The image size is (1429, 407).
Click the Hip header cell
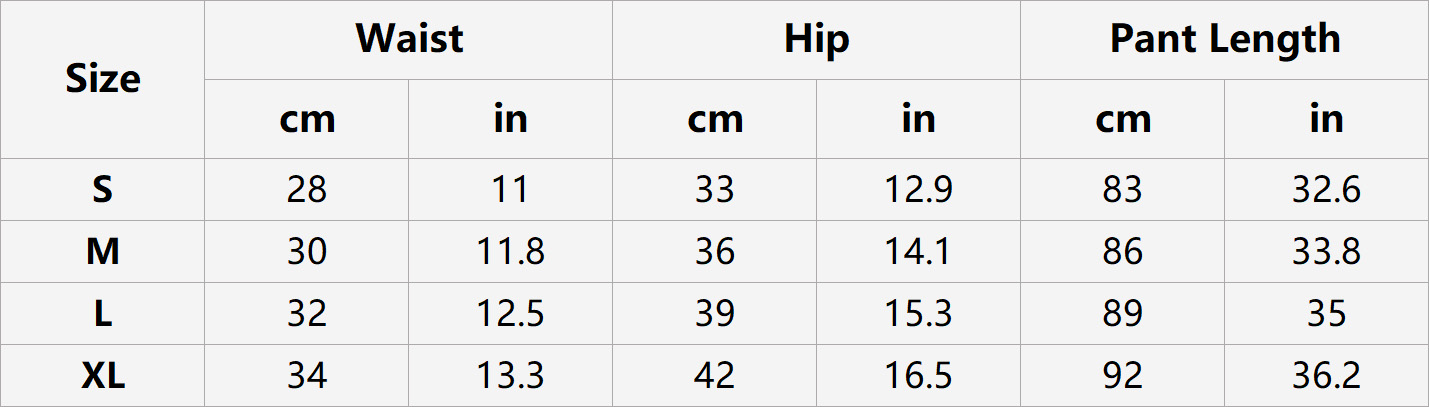[x=816, y=39]
